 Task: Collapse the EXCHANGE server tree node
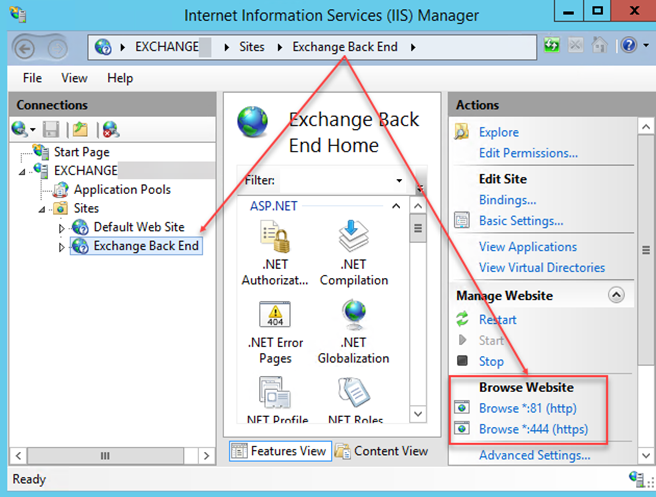coord(22,172)
